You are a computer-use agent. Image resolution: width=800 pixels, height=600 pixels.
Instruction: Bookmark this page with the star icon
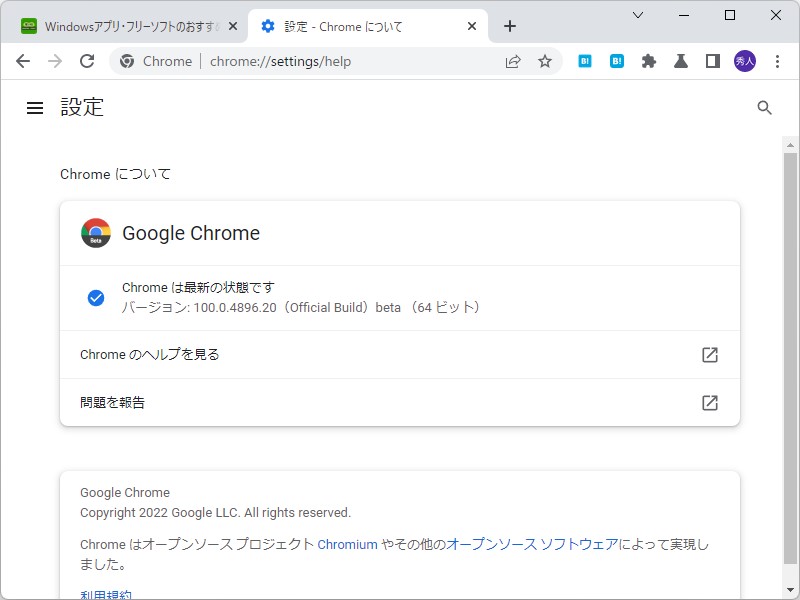point(545,61)
